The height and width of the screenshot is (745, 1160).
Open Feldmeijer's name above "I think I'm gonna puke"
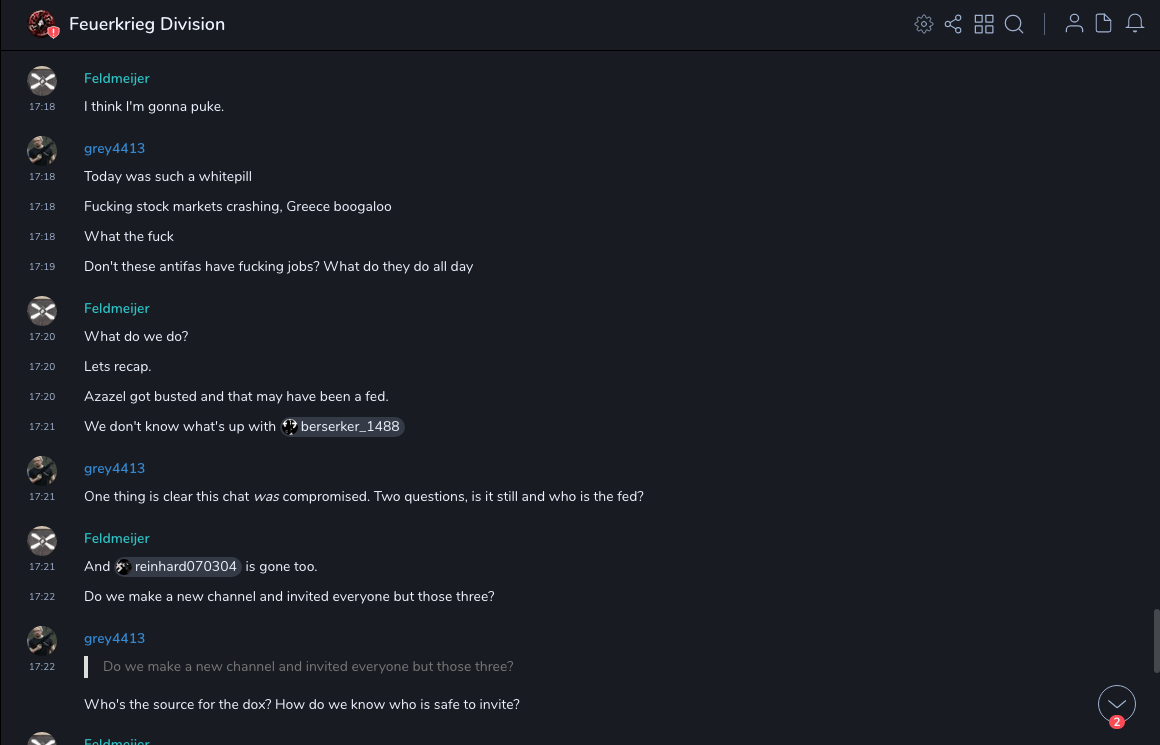pos(117,78)
